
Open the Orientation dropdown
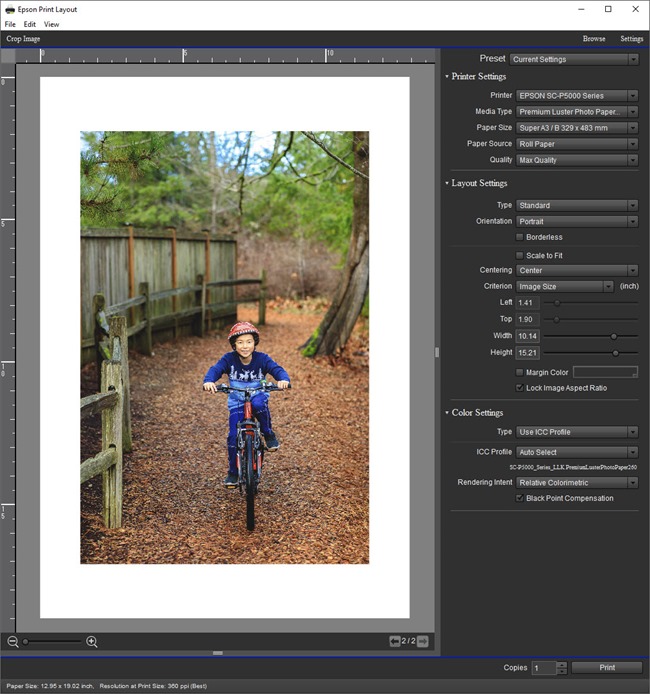[577, 221]
